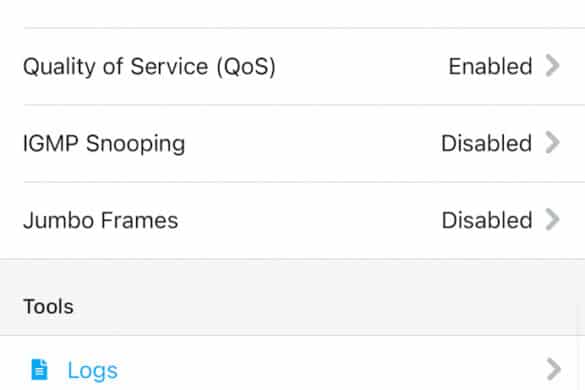
Task: Click the Disabled status of IGMP Snooping
Action: click(487, 143)
